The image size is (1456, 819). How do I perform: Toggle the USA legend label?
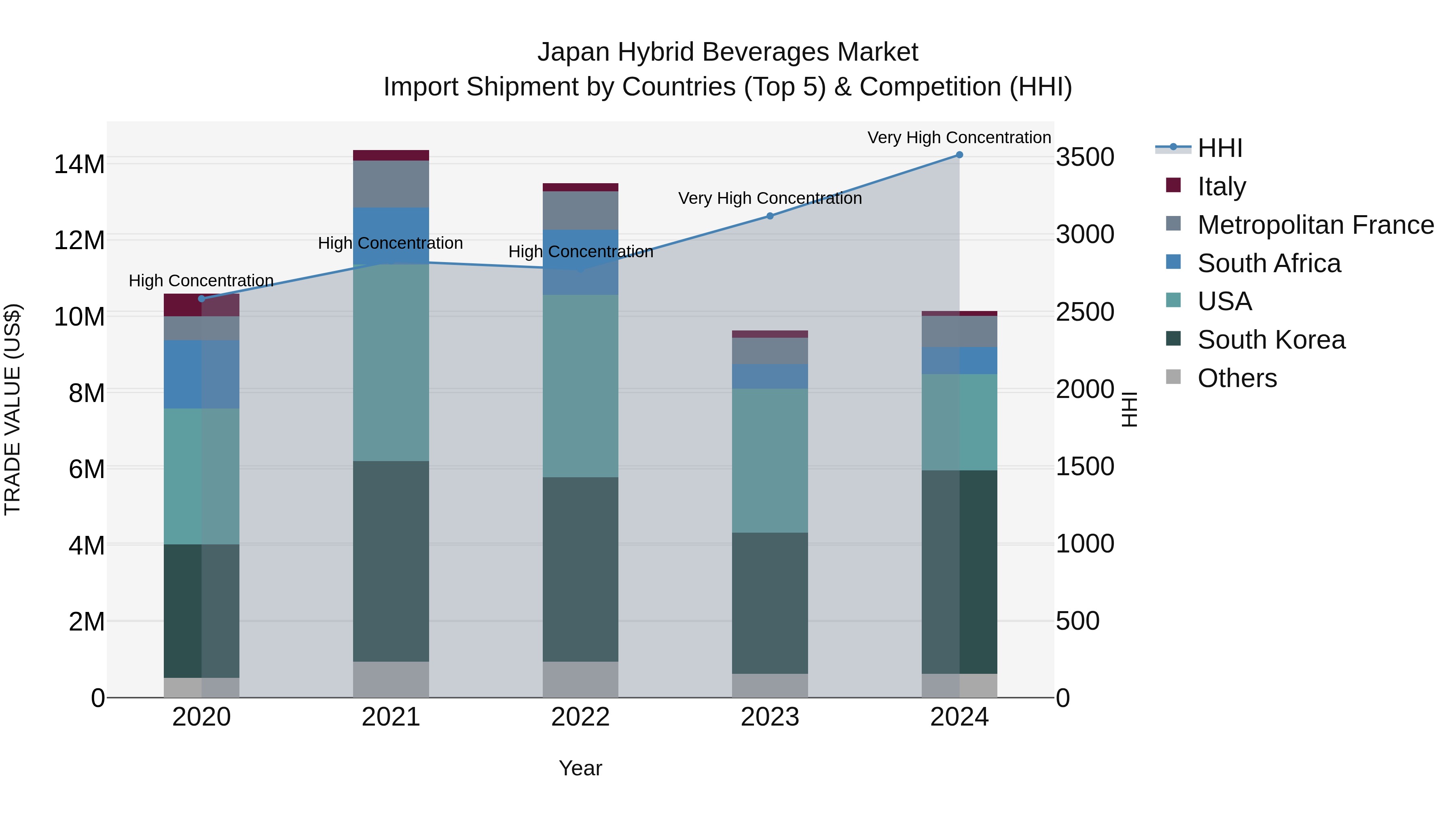(1225, 301)
